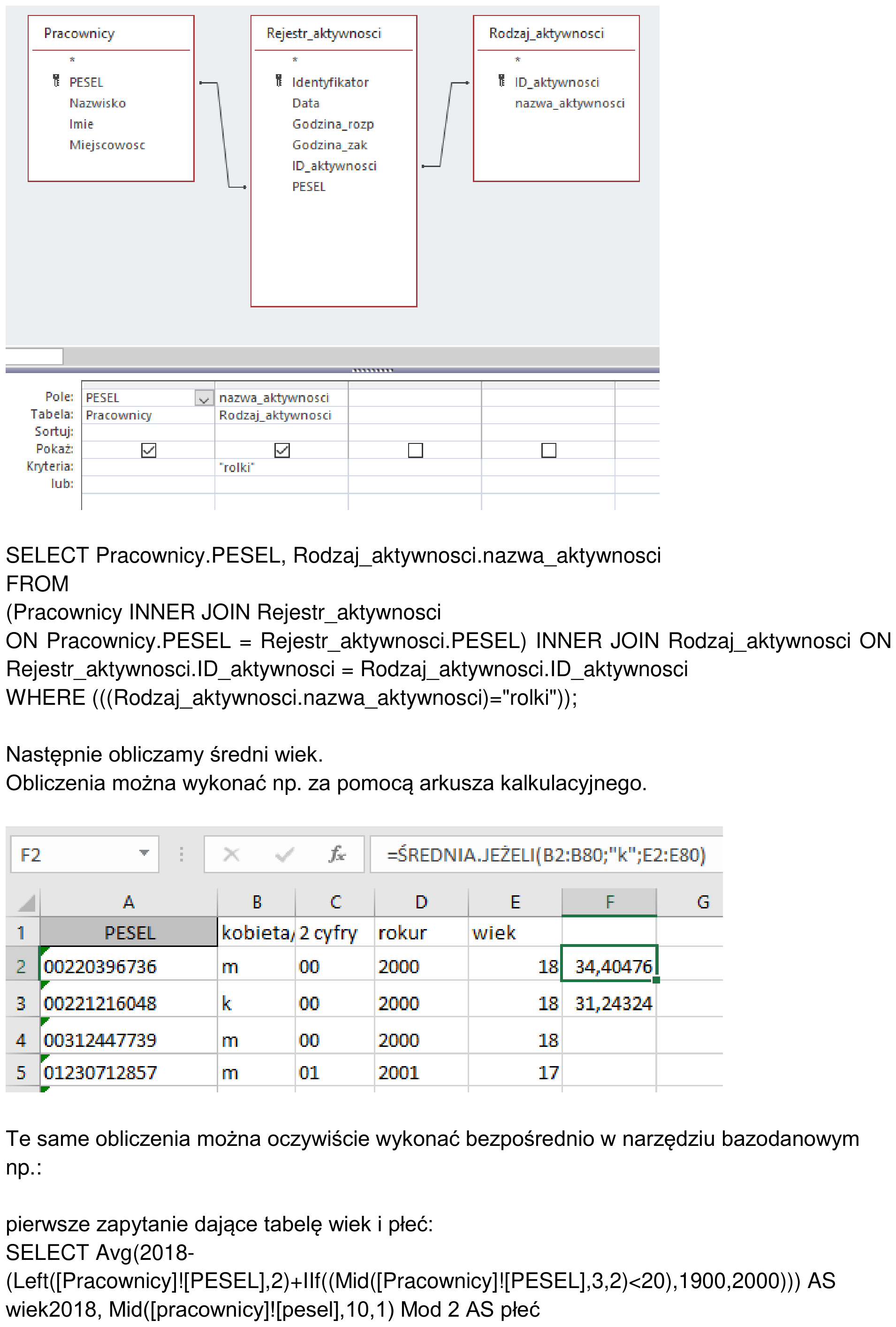This screenshot has height=1327, width=896.
Task: Select the Nazwisko field in Pracownicy table
Action: click(98, 103)
